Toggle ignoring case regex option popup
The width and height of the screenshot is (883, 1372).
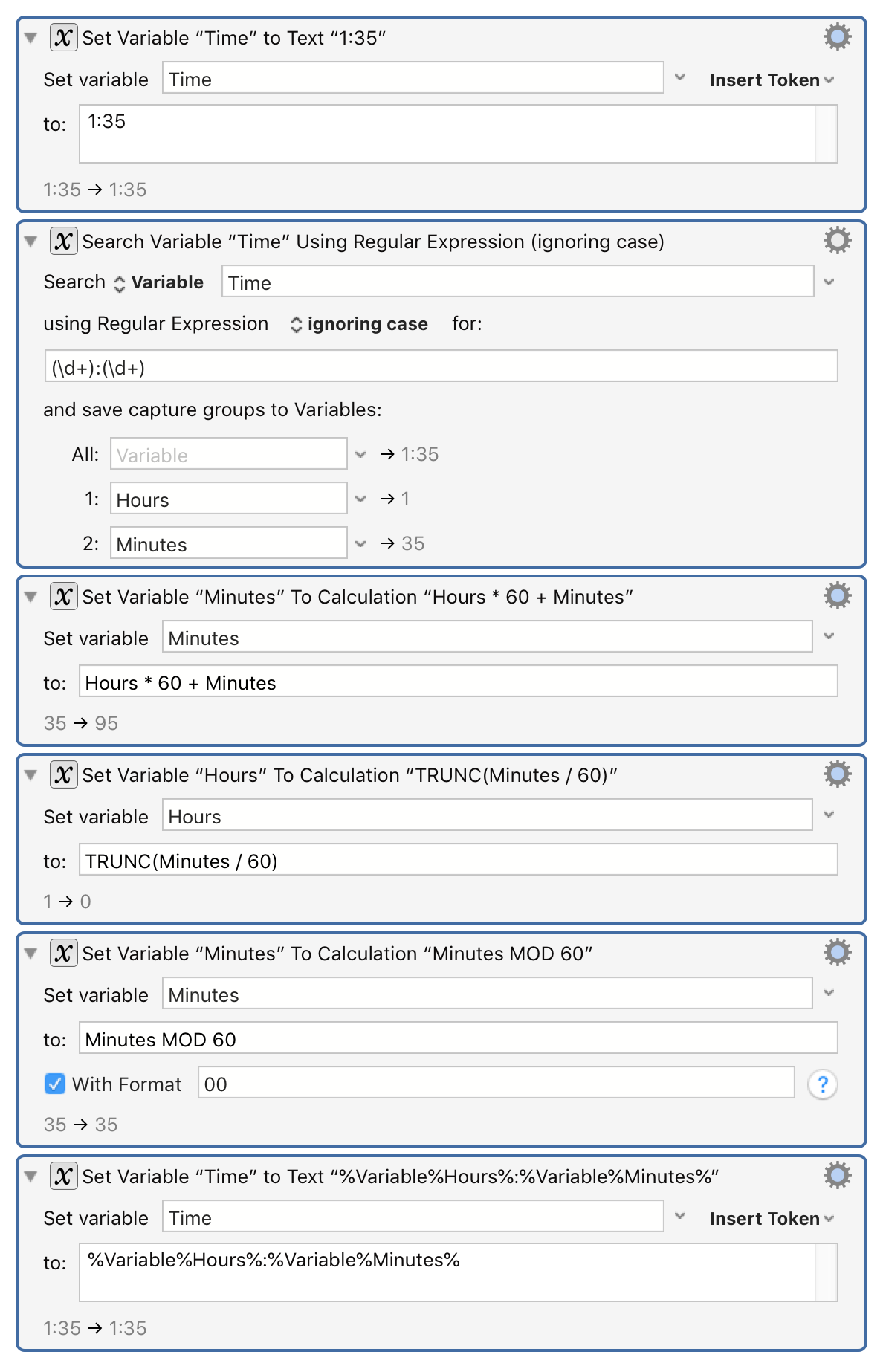[359, 324]
